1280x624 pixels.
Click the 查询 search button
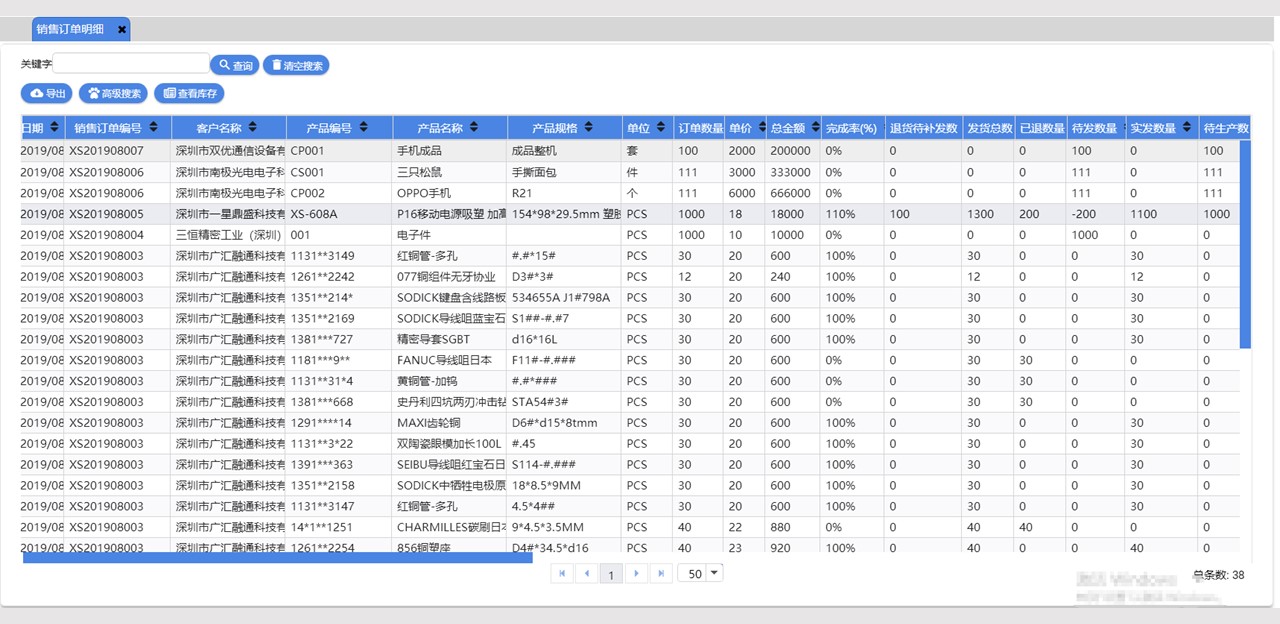coord(235,65)
